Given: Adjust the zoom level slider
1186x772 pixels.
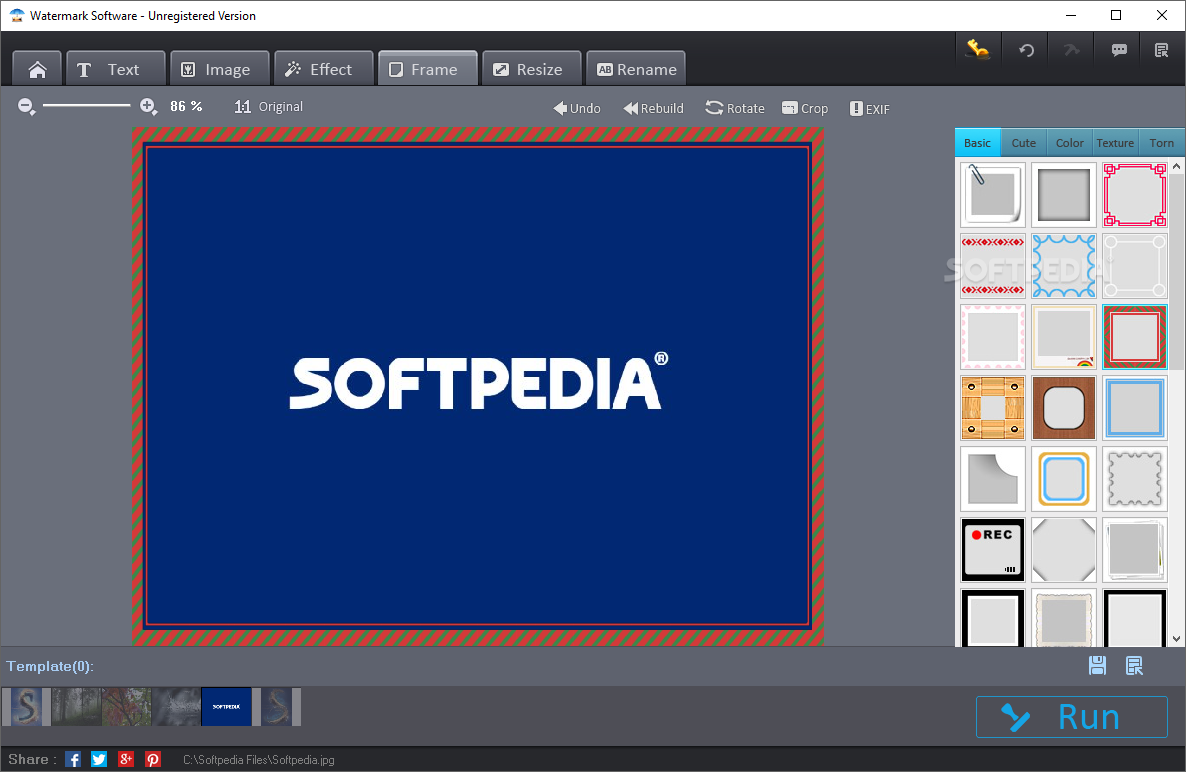Looking at the screenshot, I should point(87,106).
